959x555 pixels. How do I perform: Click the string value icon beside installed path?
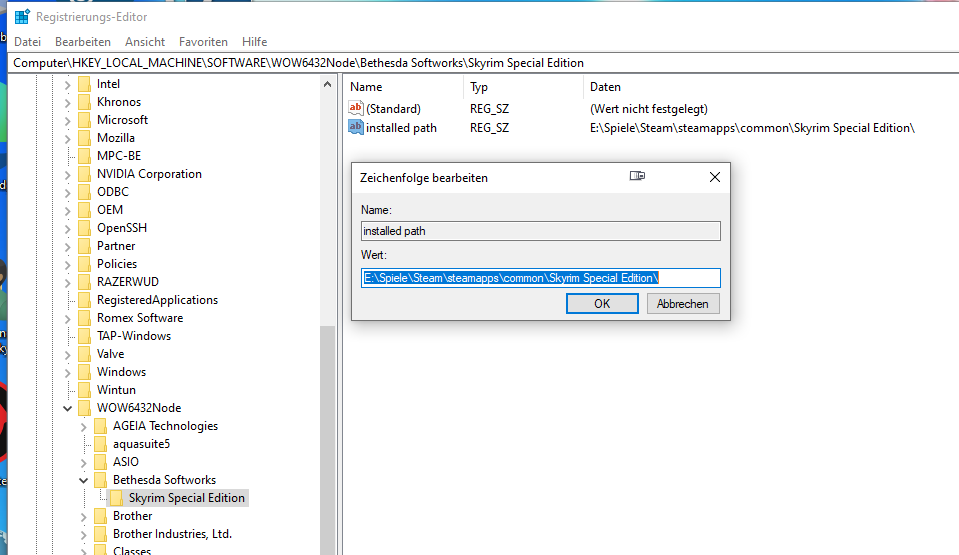click(356, 127)
